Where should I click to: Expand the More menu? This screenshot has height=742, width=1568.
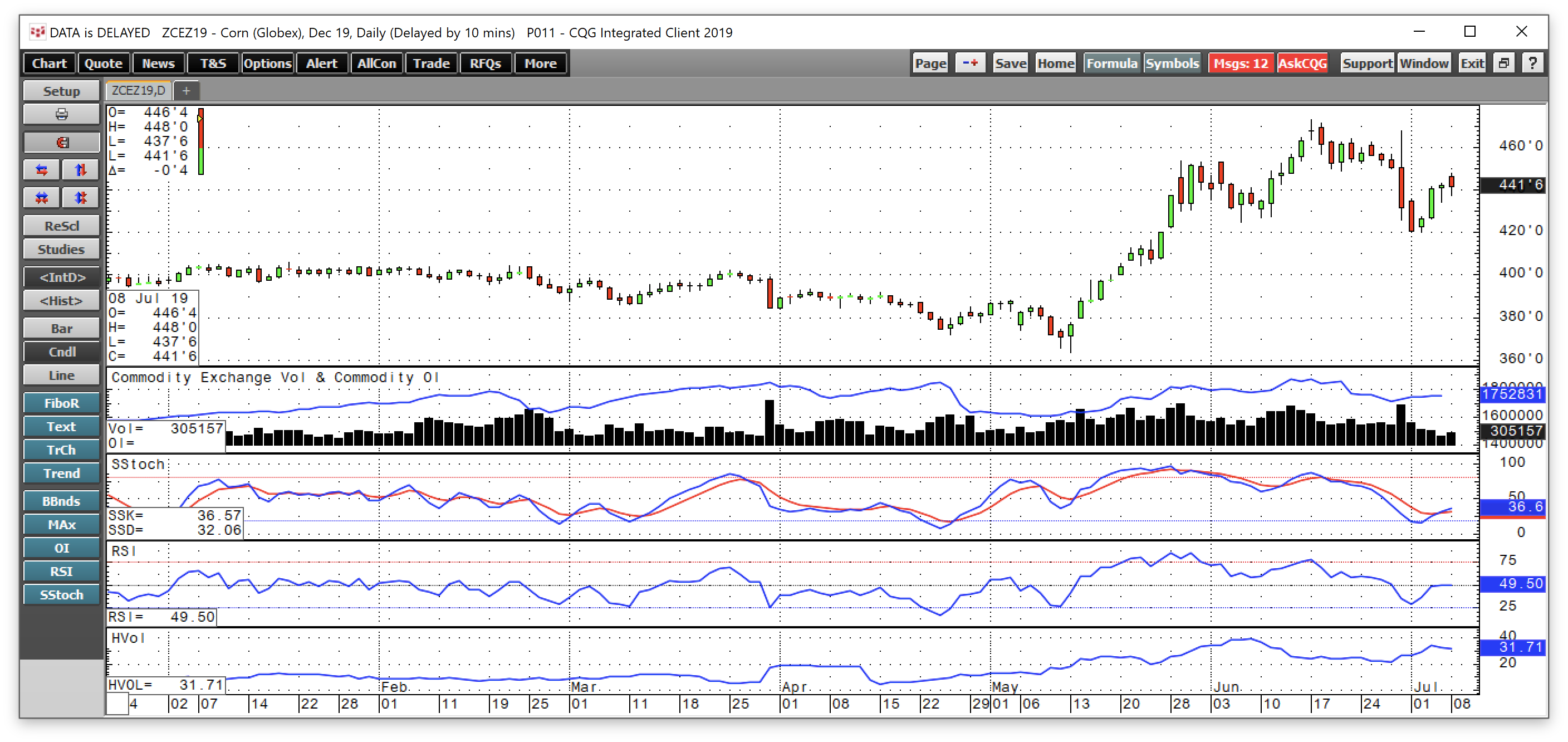tap(541, 64)
